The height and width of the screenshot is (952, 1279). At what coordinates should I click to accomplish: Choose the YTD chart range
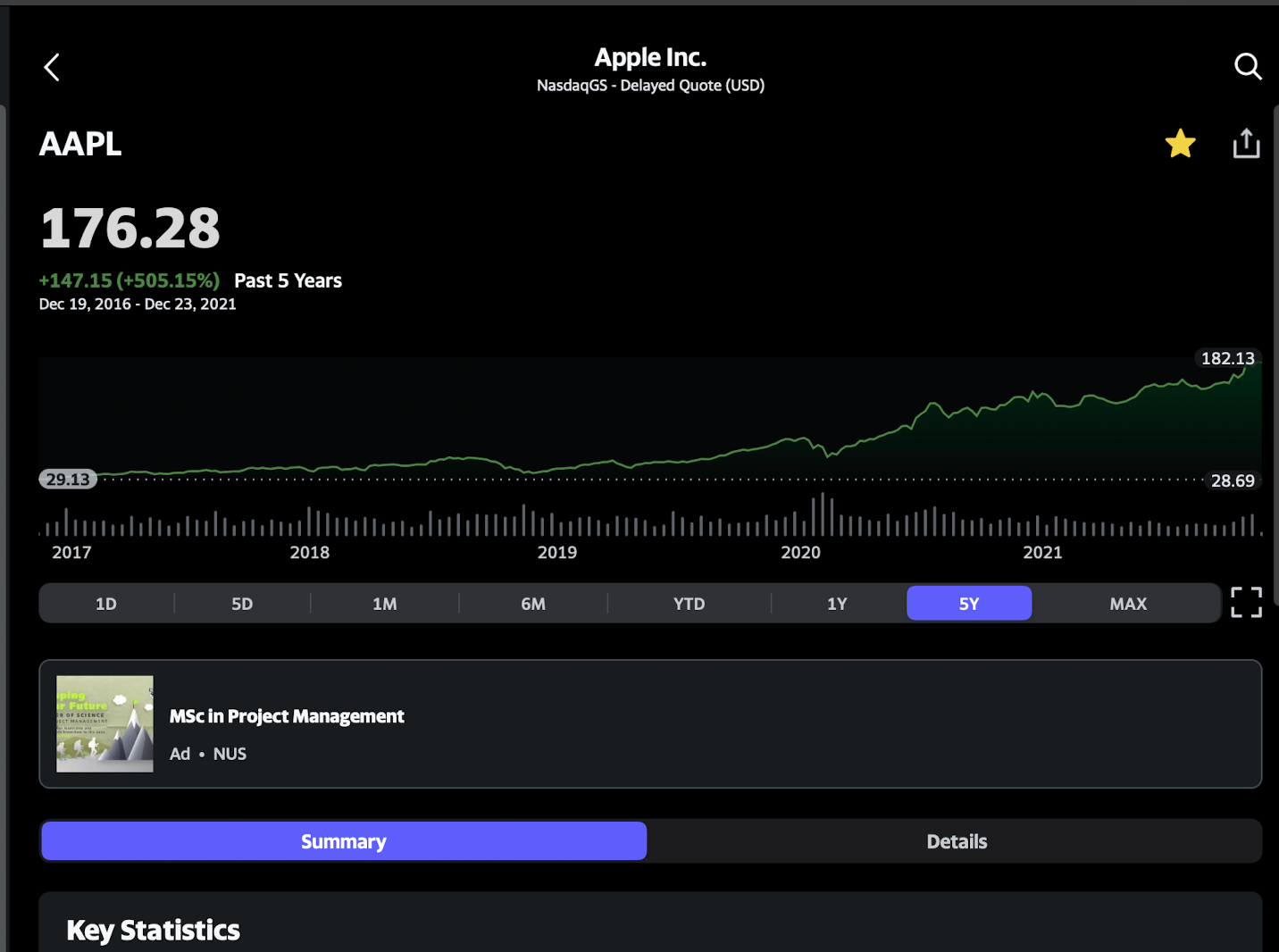pos(689,604)
